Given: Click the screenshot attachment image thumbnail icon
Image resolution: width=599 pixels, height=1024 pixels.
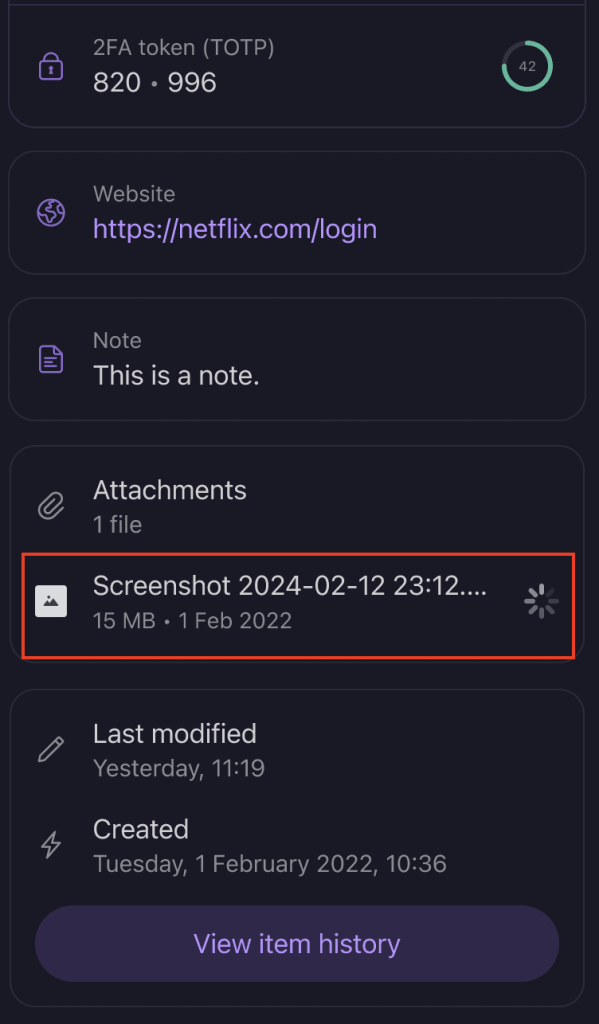Looking at the screenshot, I should tap(51, 601).
